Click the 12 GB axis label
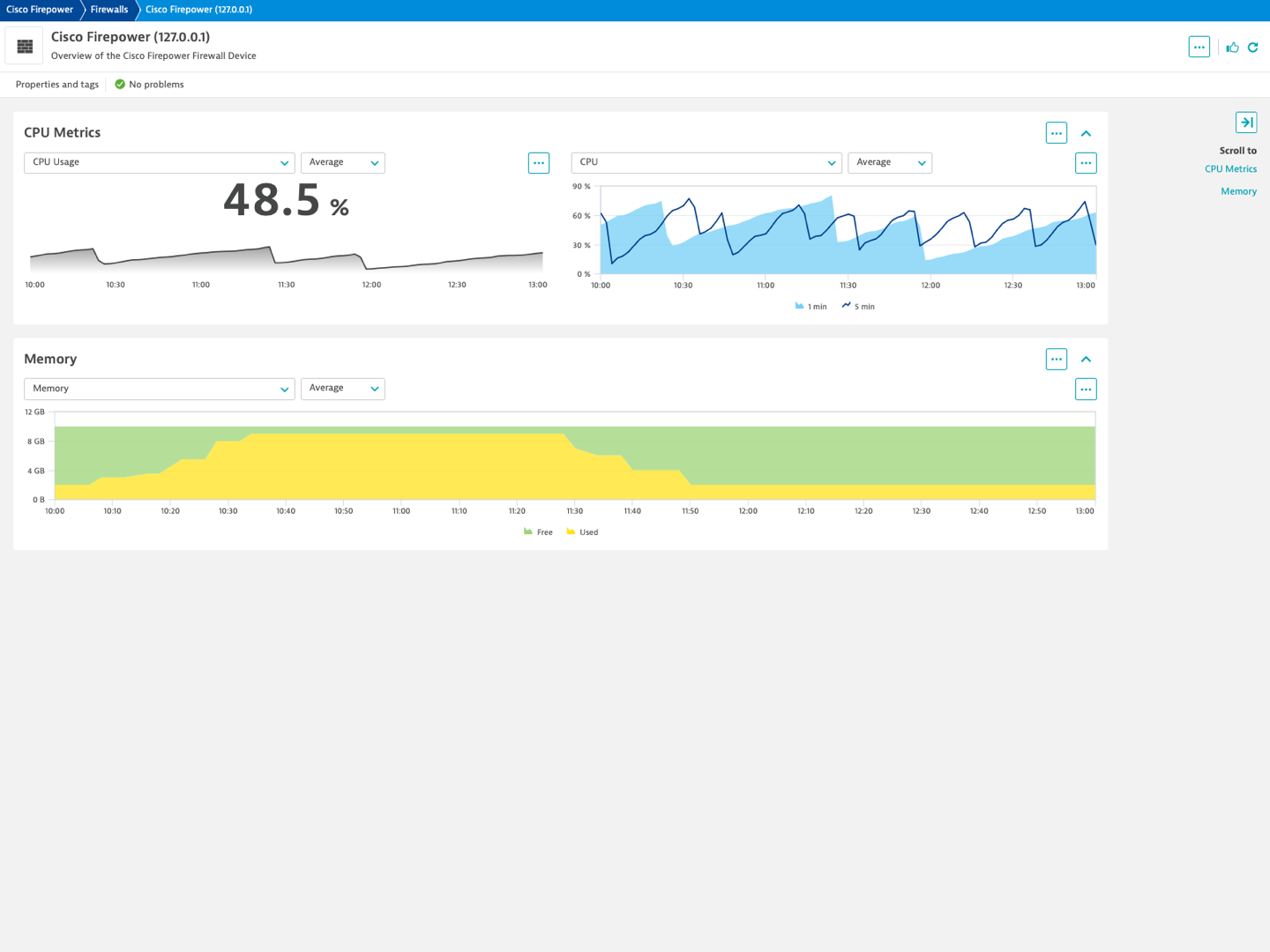1270x952 pixels. click(x=34, y=413)
